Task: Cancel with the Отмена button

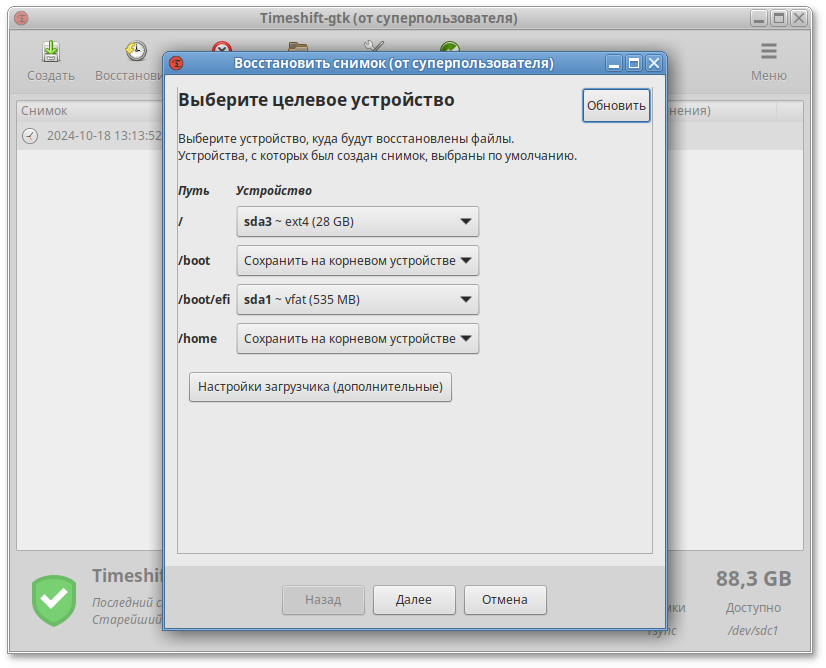Action: coord(504,600)
